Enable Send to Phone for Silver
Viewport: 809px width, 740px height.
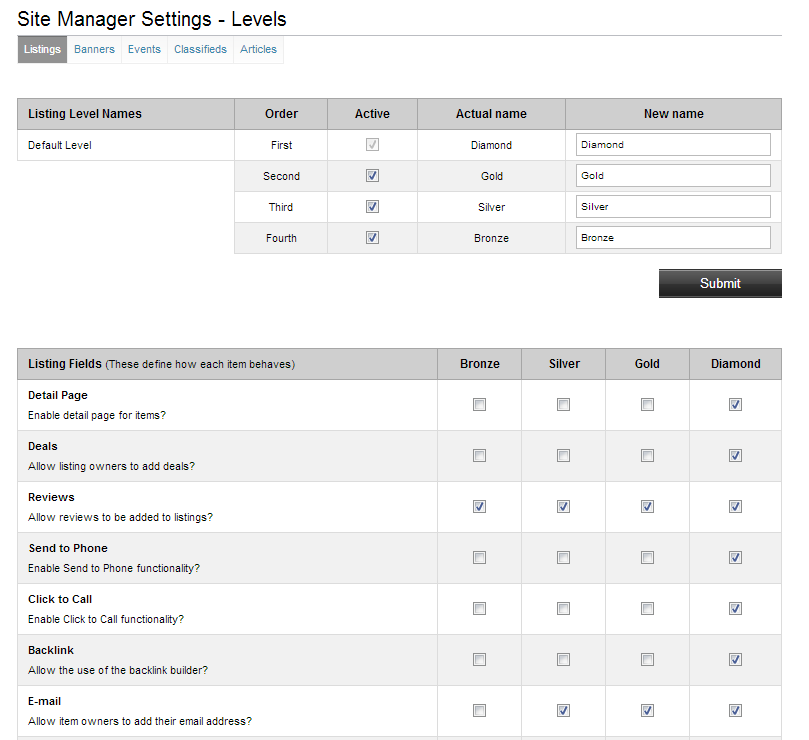(563, 558)
